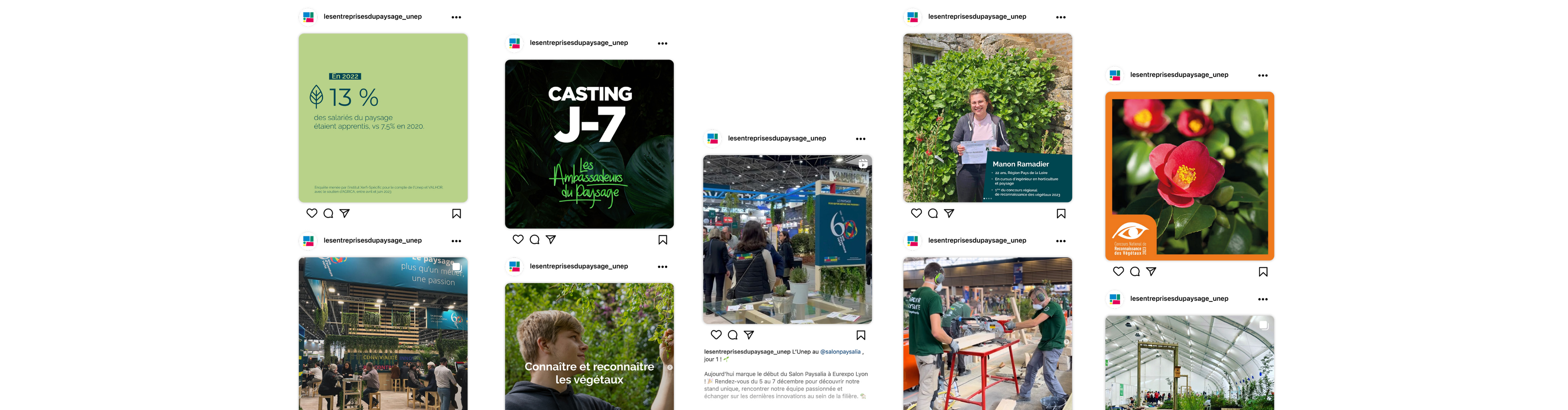Open the greenhouse tent photo post
1568x410 pixels.
tap(1189, 362)
